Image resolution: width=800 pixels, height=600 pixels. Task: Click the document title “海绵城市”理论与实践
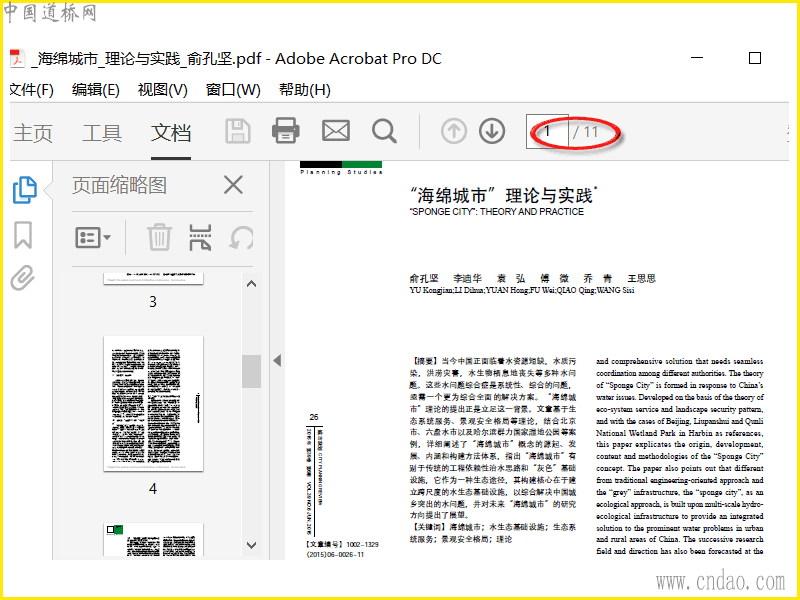click(504, 195)
